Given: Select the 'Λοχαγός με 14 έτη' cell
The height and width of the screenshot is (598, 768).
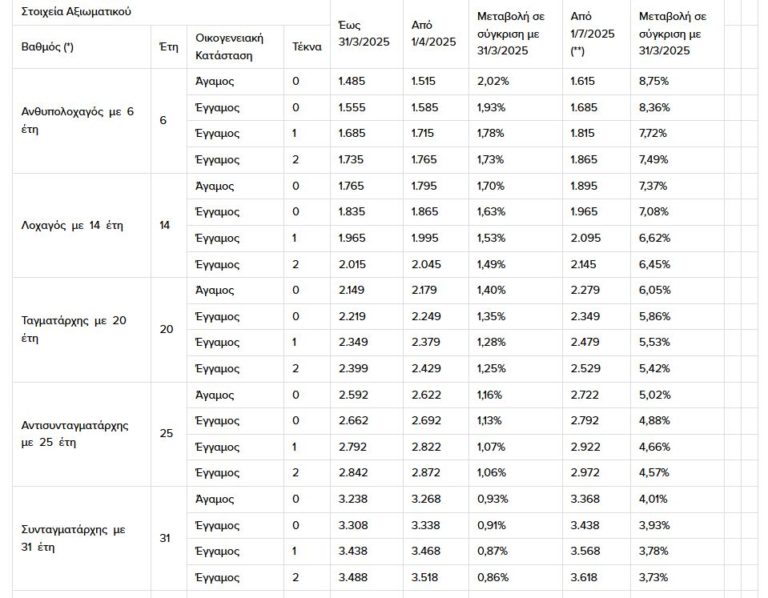Looking at the screenshot, I should (x=72, y=225).
